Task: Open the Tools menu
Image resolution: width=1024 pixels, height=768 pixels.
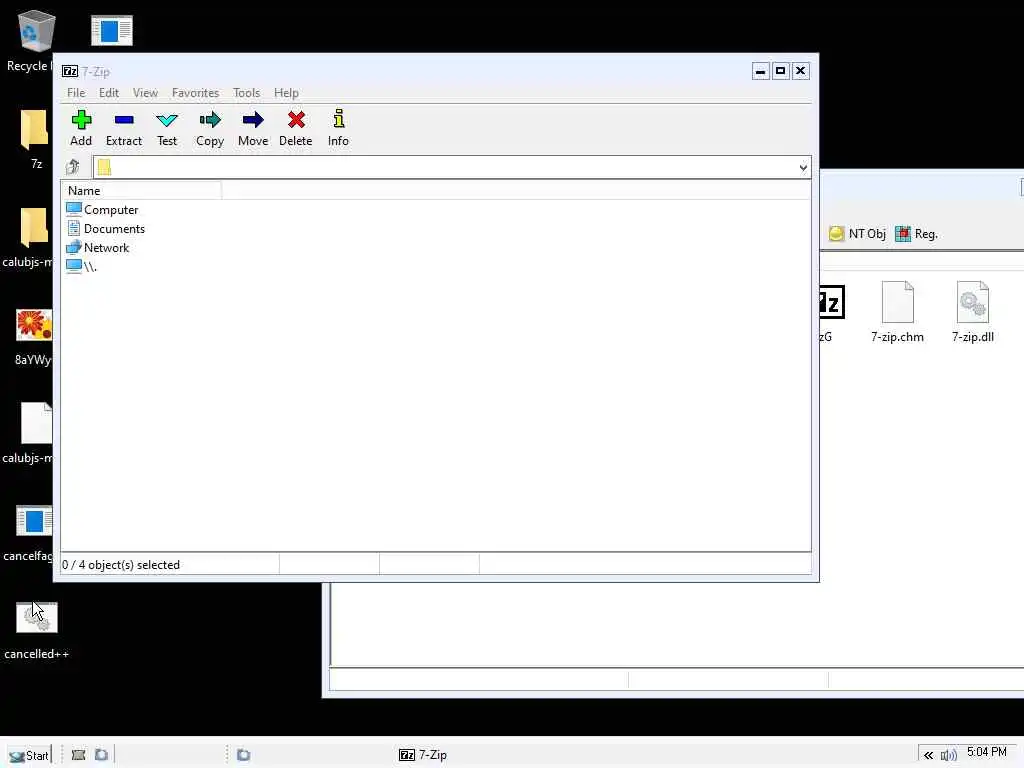Action: tap(246, 93)
